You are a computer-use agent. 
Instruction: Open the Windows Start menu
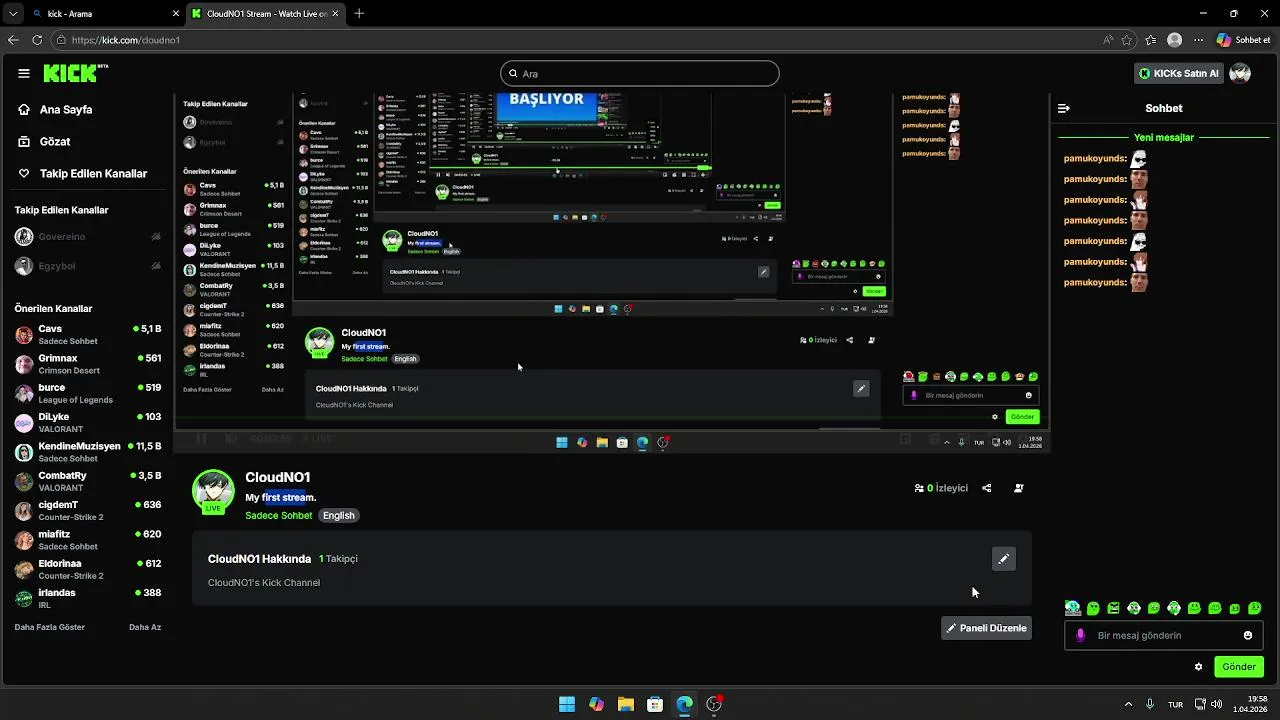567,704
